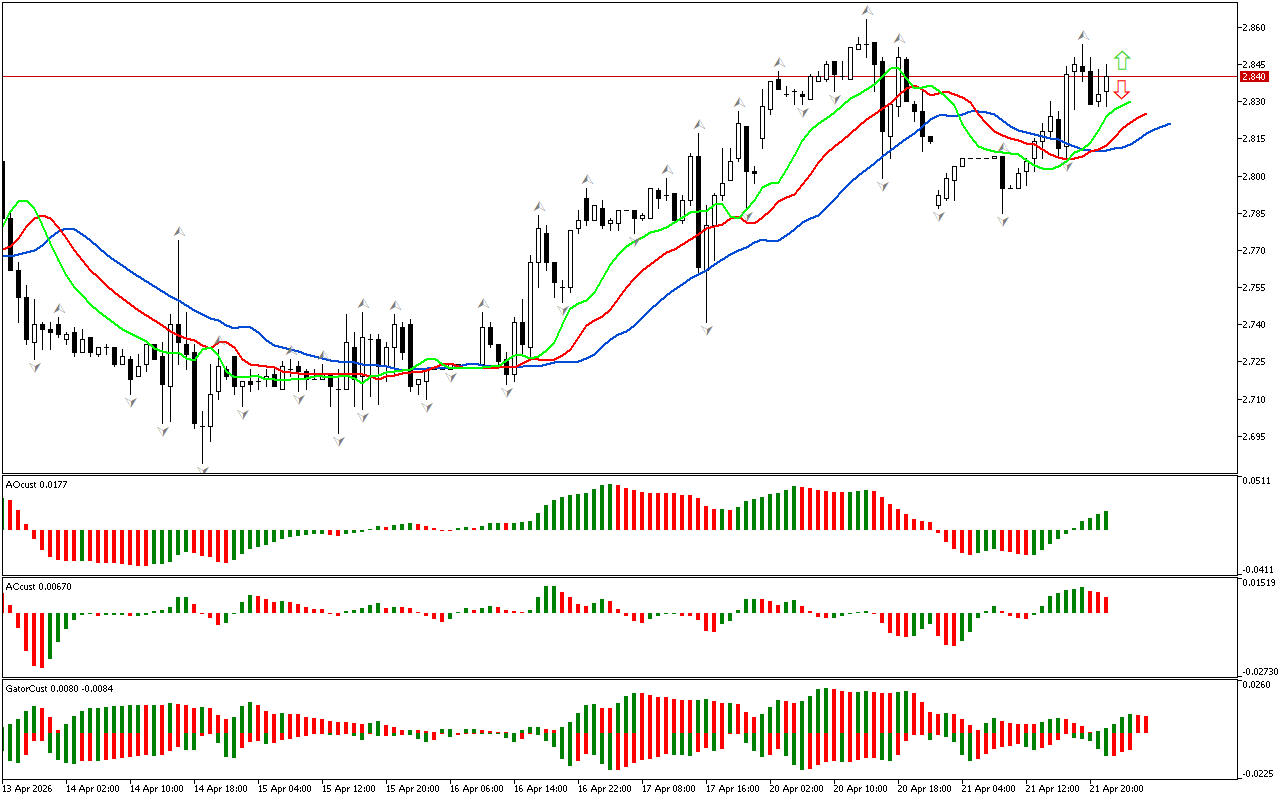Select the green Alligator lips line end
1280x800 pixels.
coord(1130,102)
